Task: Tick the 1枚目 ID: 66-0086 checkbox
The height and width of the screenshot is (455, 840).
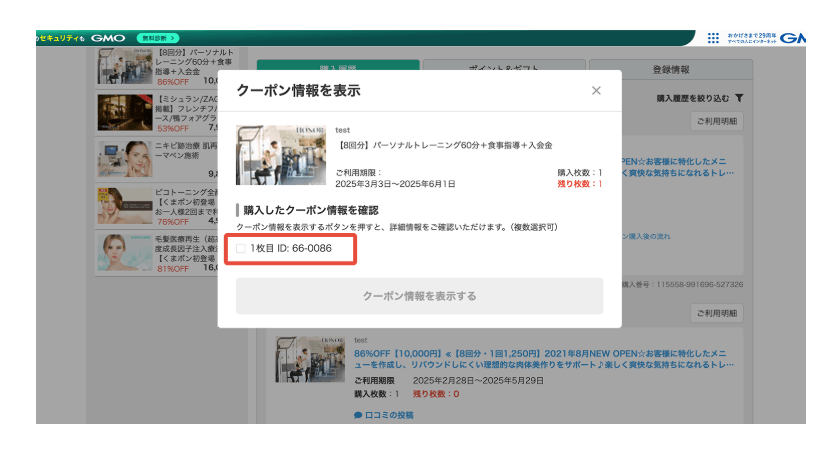Action: (241, 248)
